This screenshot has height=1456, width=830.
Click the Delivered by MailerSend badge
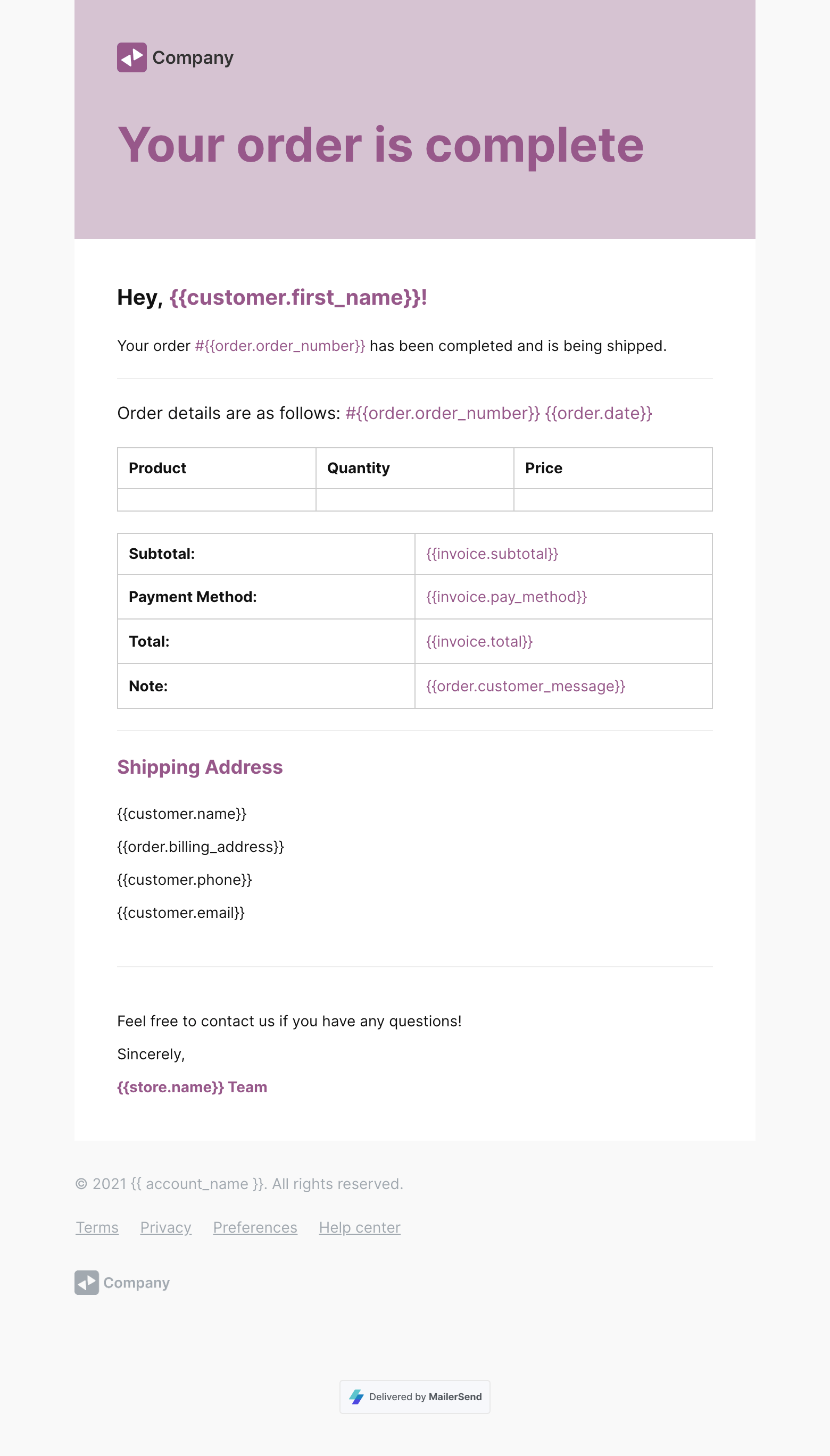pyautogui.click(x=414, y=1396)
